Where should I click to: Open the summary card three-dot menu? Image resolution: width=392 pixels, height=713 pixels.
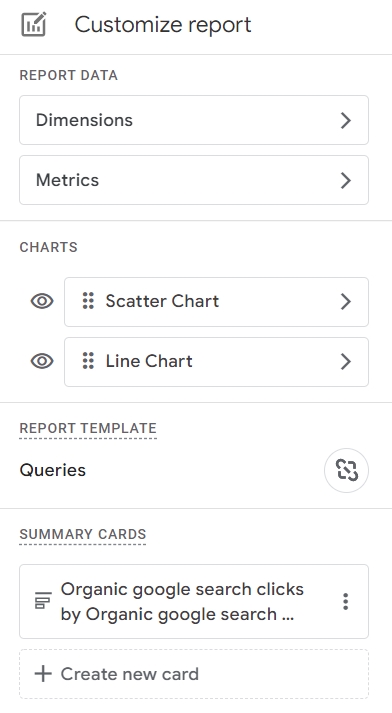pos(346,601)
